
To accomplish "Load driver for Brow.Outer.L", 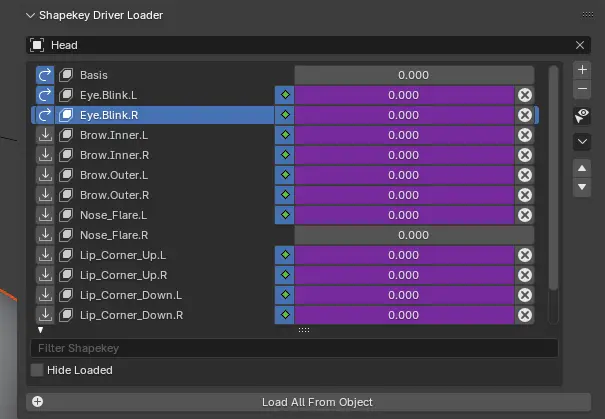I will (45, 175).
